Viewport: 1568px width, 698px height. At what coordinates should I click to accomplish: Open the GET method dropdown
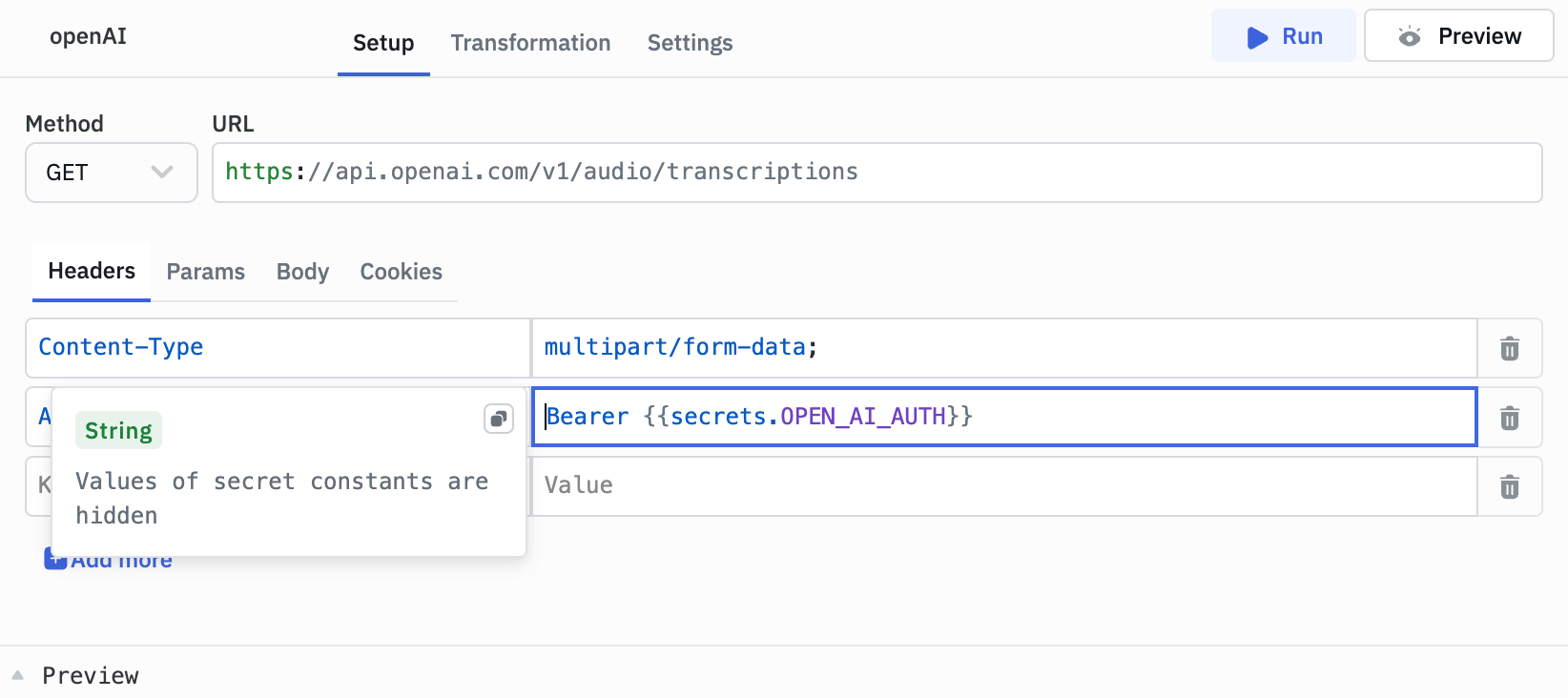[111, 173]
